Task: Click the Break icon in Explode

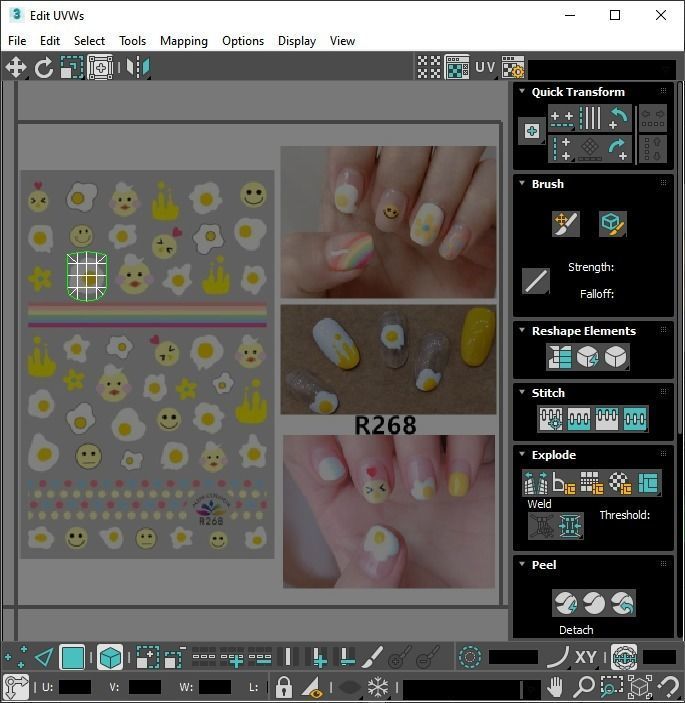Action: pos(535,482)
